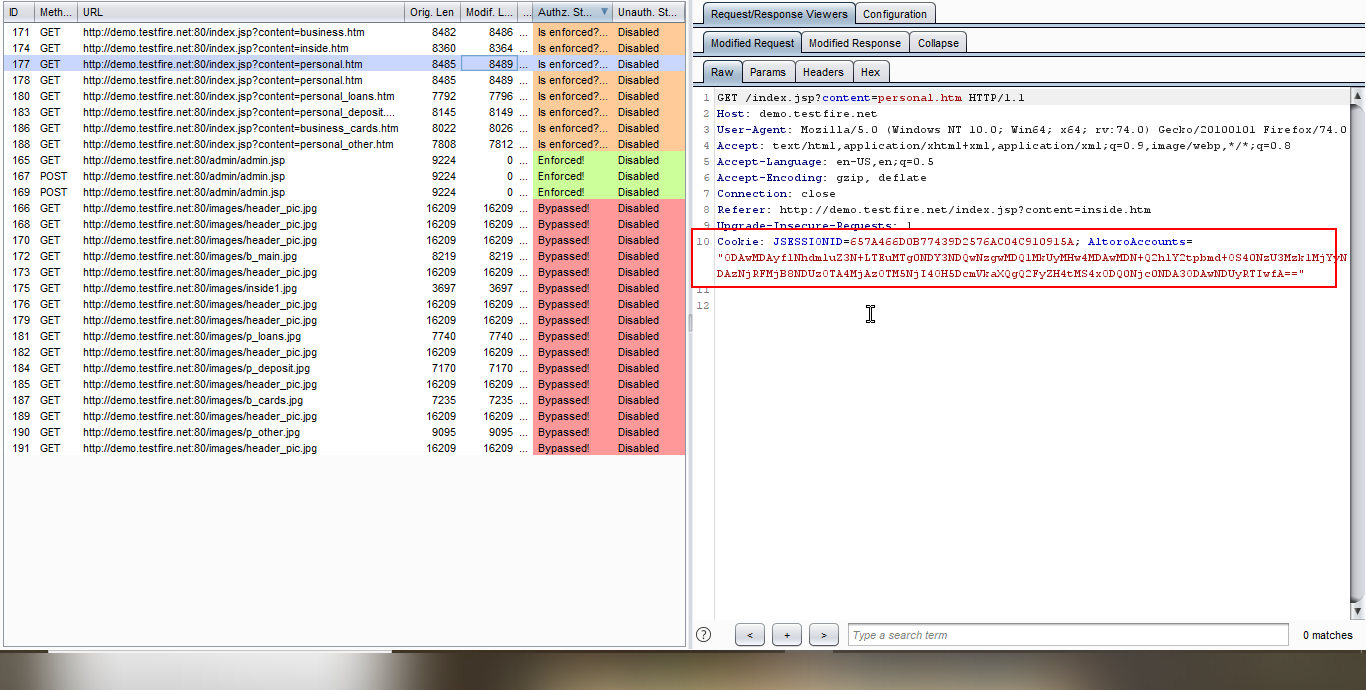Image resolution: width=1366 pixels, height=690 pixels.
Task: Sort table by Method column header
Action: click(56, 12)
